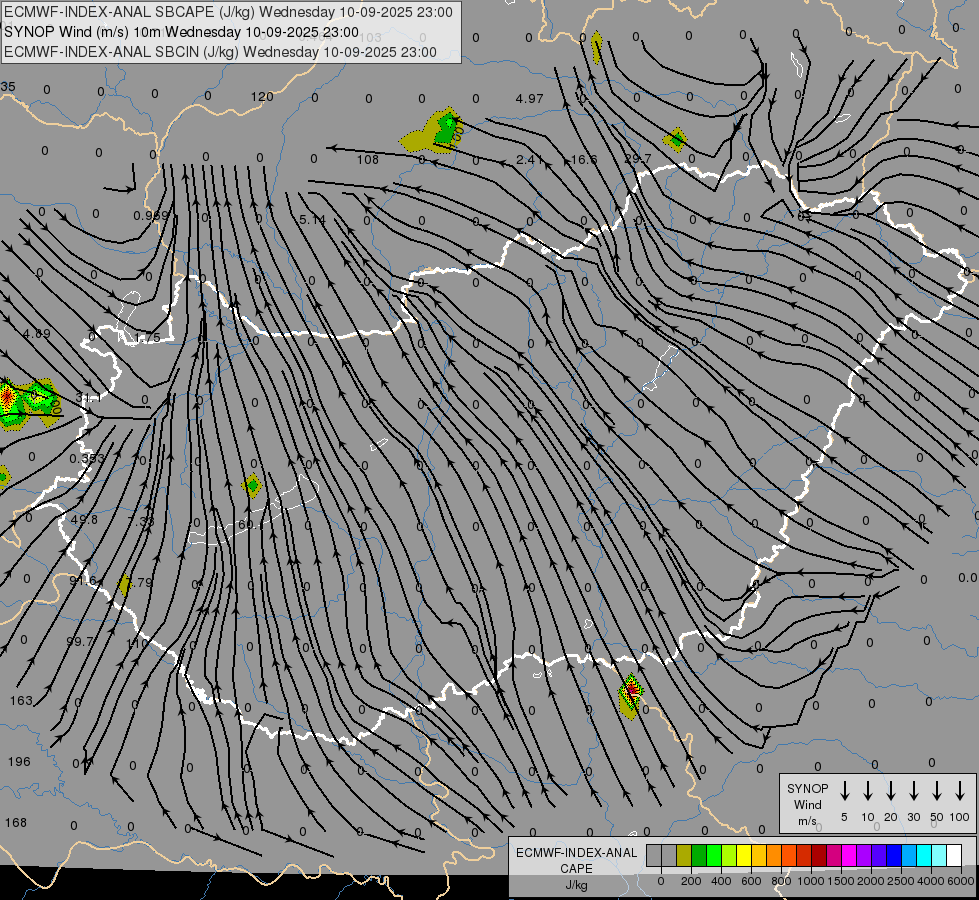
Task: Click the 10 m/s wind arrow in legend
Action: (868, 791)
